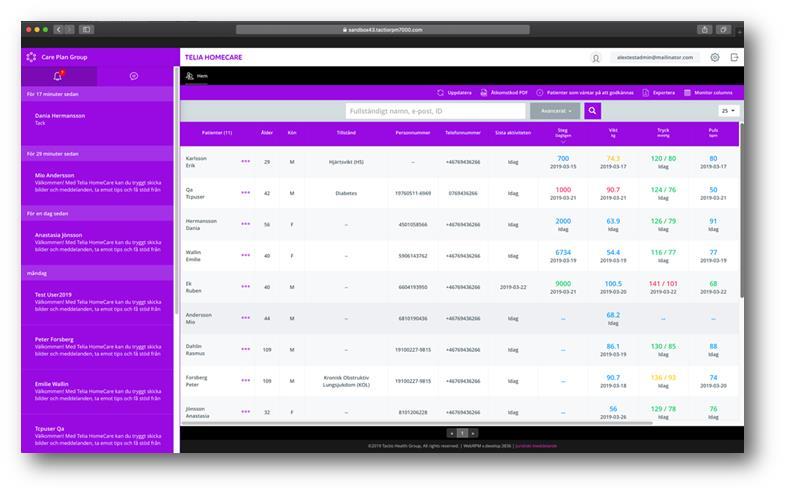786x495 pixels.
Task: Open the three-dot menu for Forsberg Peter
Action: [246, 380]
